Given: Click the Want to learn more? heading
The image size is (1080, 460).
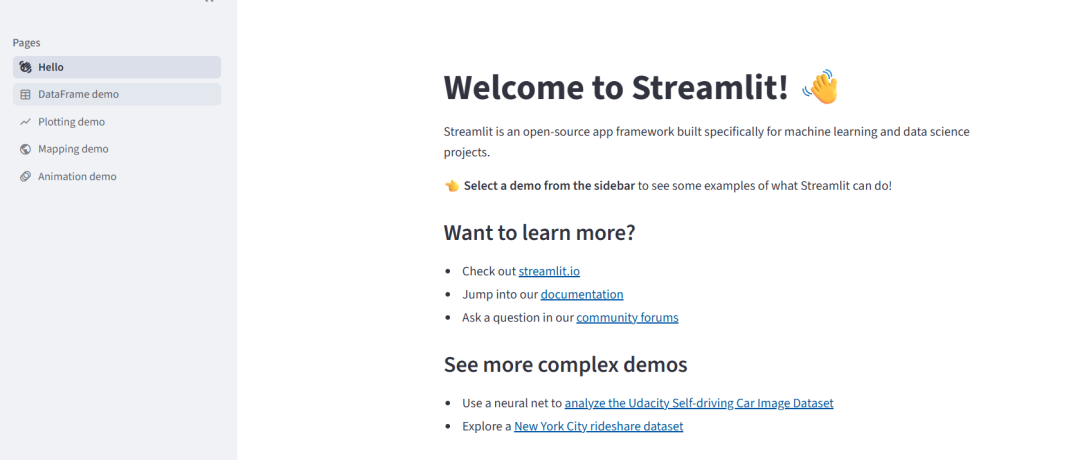Looking at the screenshot, I should tap(539, 233).
